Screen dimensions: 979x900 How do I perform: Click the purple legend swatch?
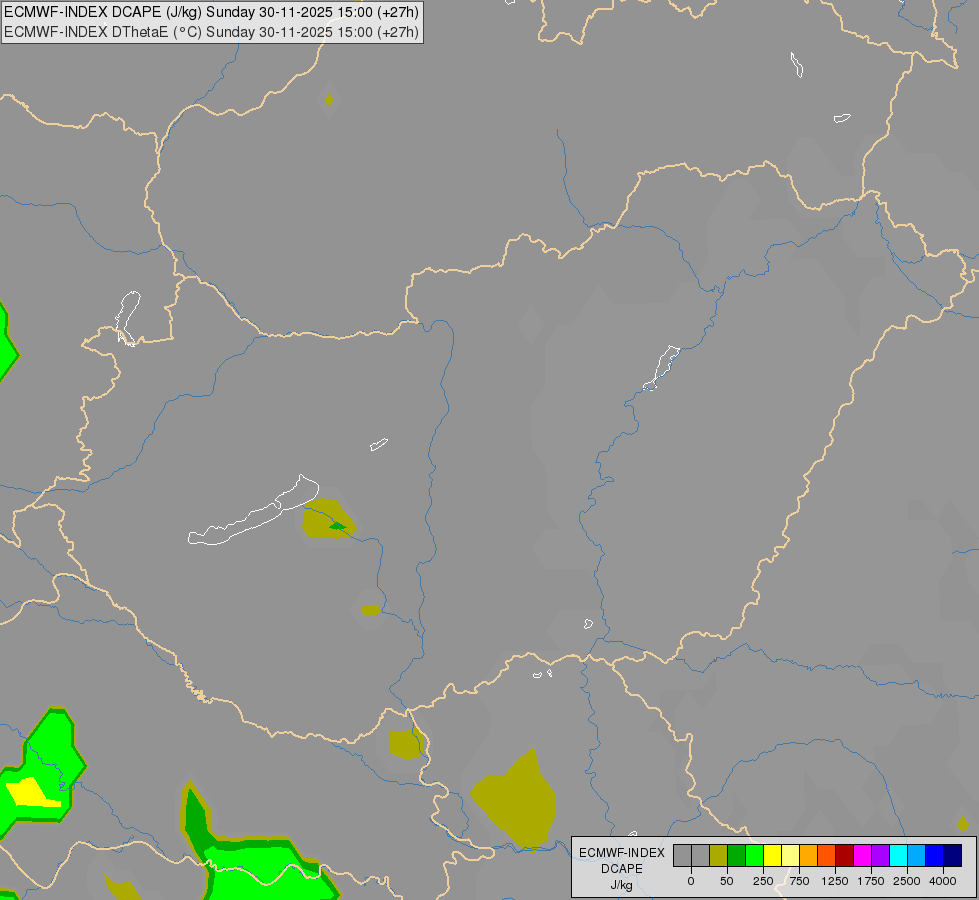[x=880, y=856]
